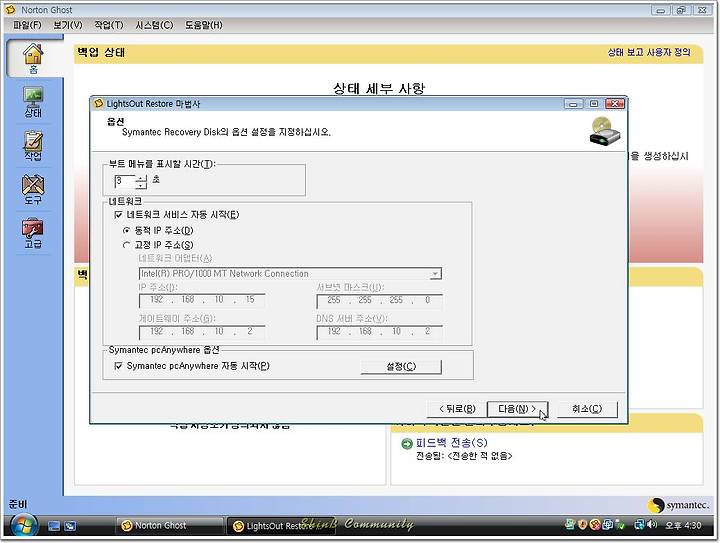Viewport: 720px width, 543px height.
Task: Increase boot menu time with up arrow
Action: pos(141,178)
